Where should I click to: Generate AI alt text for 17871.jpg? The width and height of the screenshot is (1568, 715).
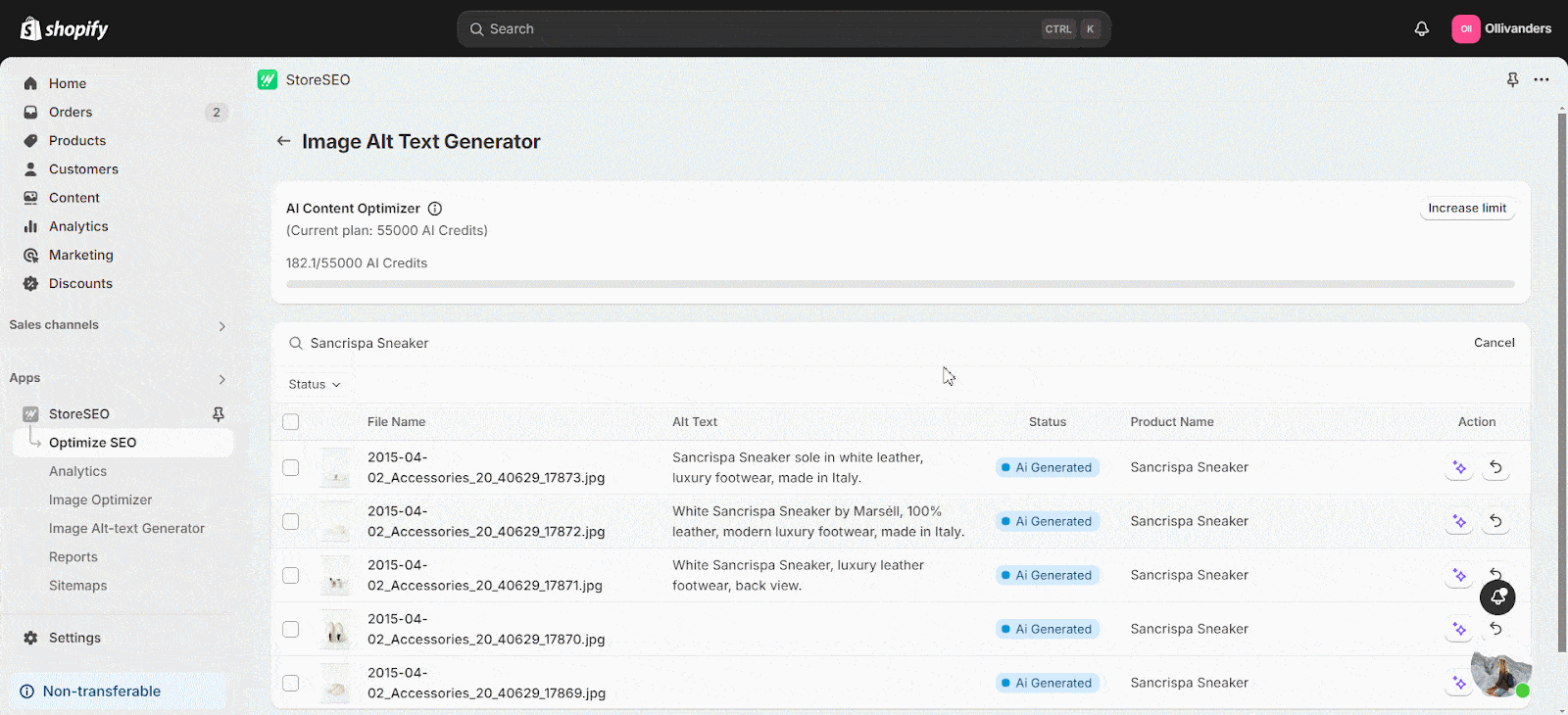[x=1459, y=575]
